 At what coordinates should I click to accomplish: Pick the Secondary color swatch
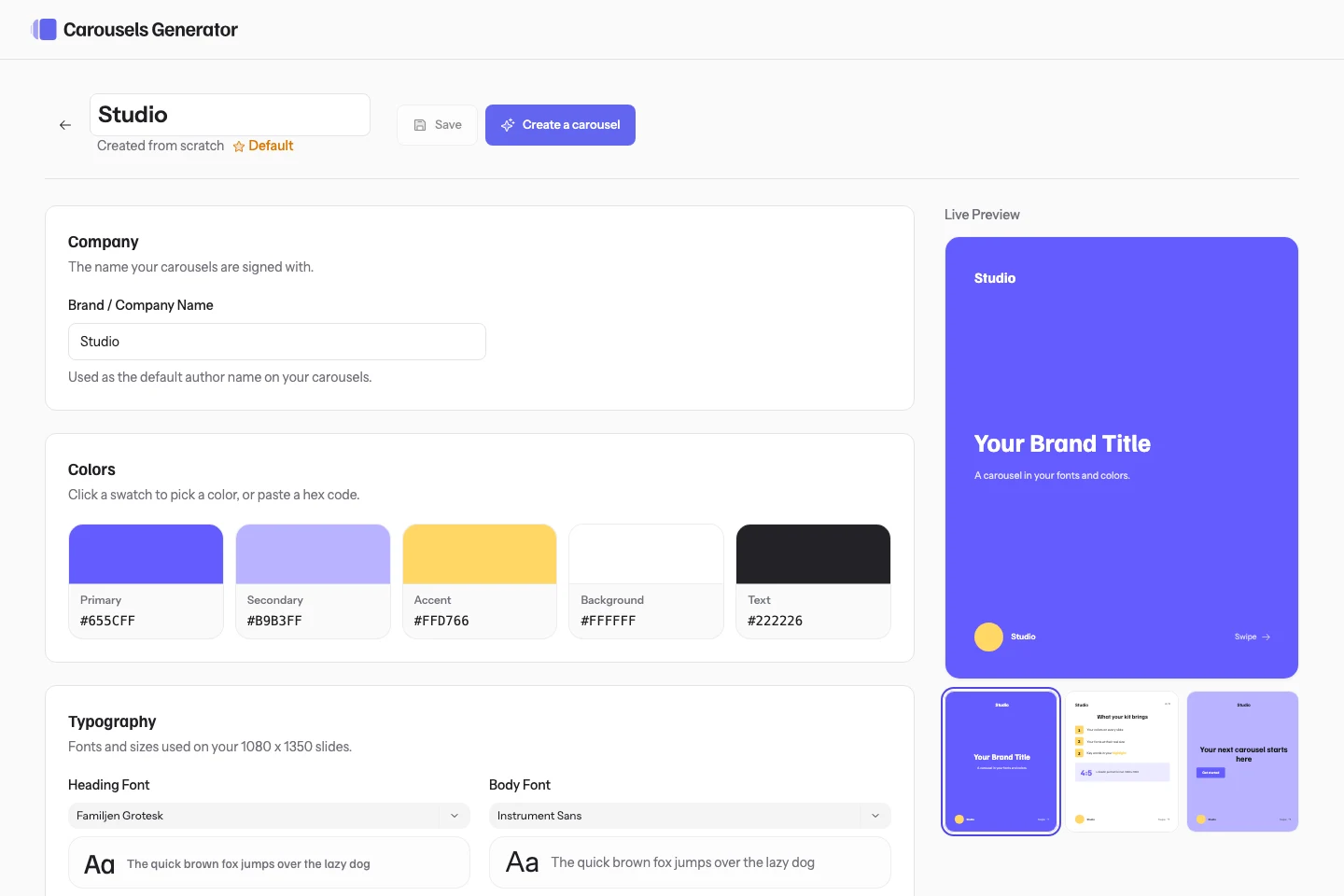pyautogui.click(x=313, y=554)
